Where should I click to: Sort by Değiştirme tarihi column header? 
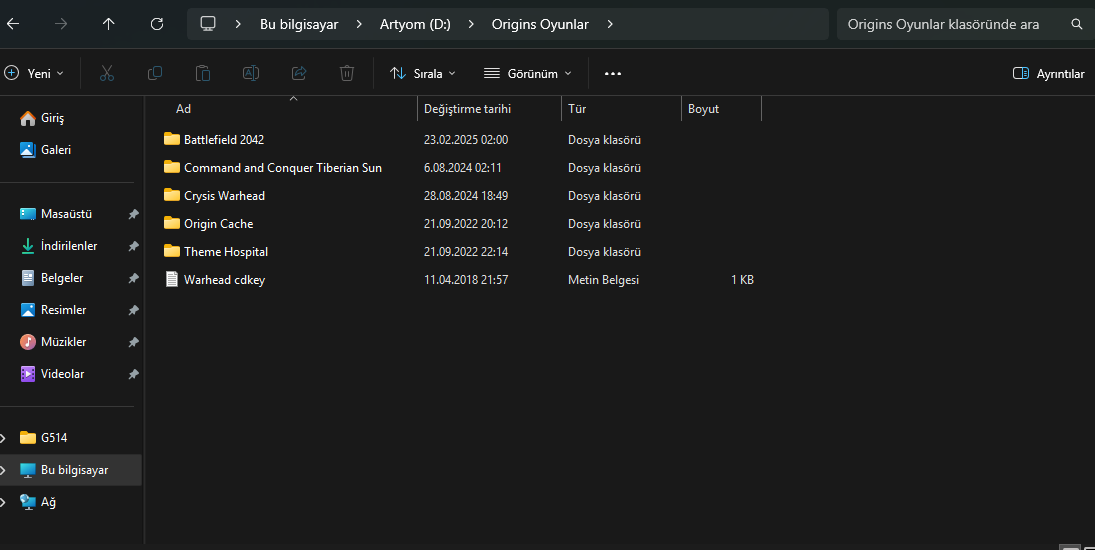(467, 109)
